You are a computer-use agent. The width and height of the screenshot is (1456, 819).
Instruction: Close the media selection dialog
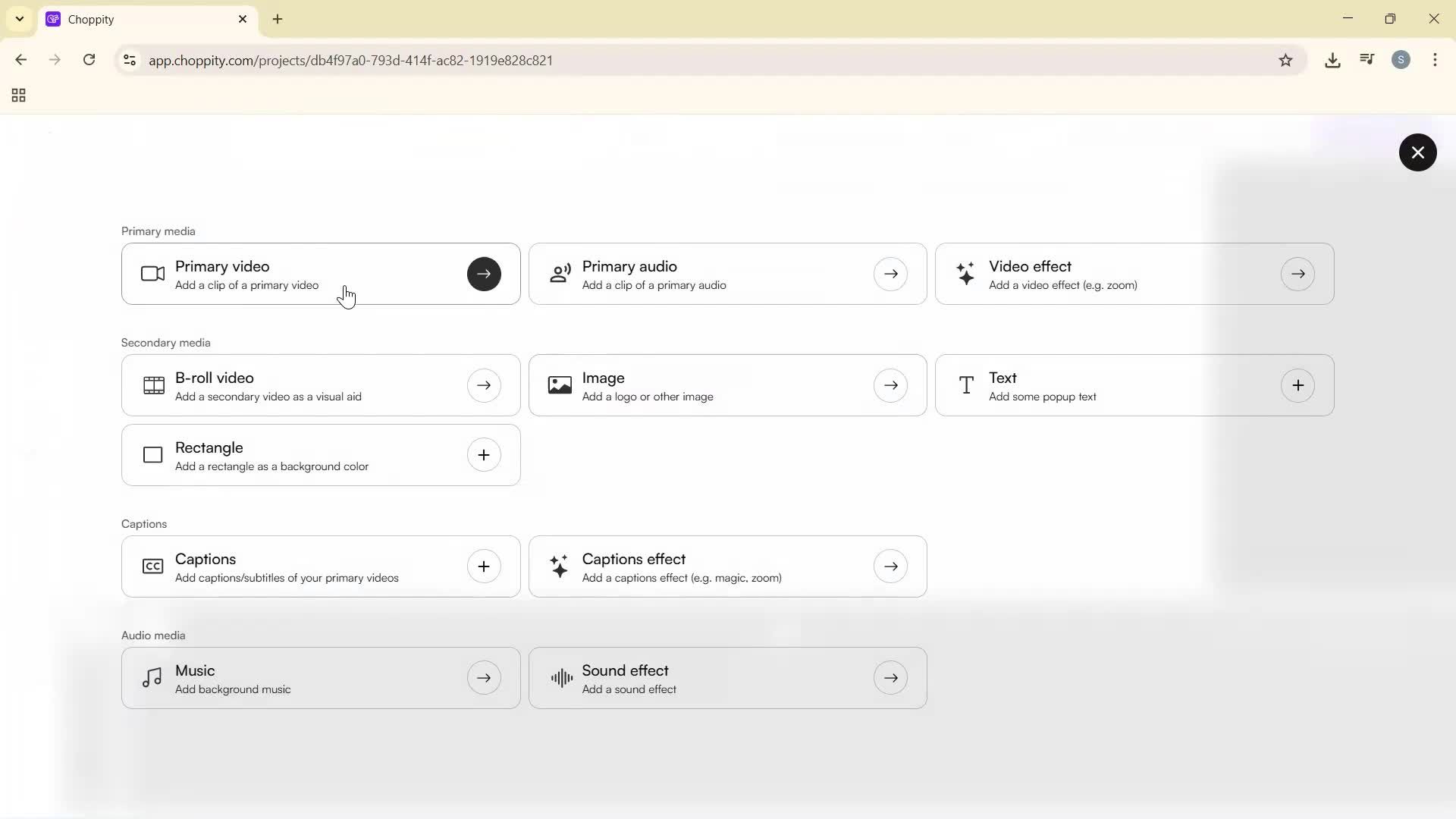pos(1417,152)
